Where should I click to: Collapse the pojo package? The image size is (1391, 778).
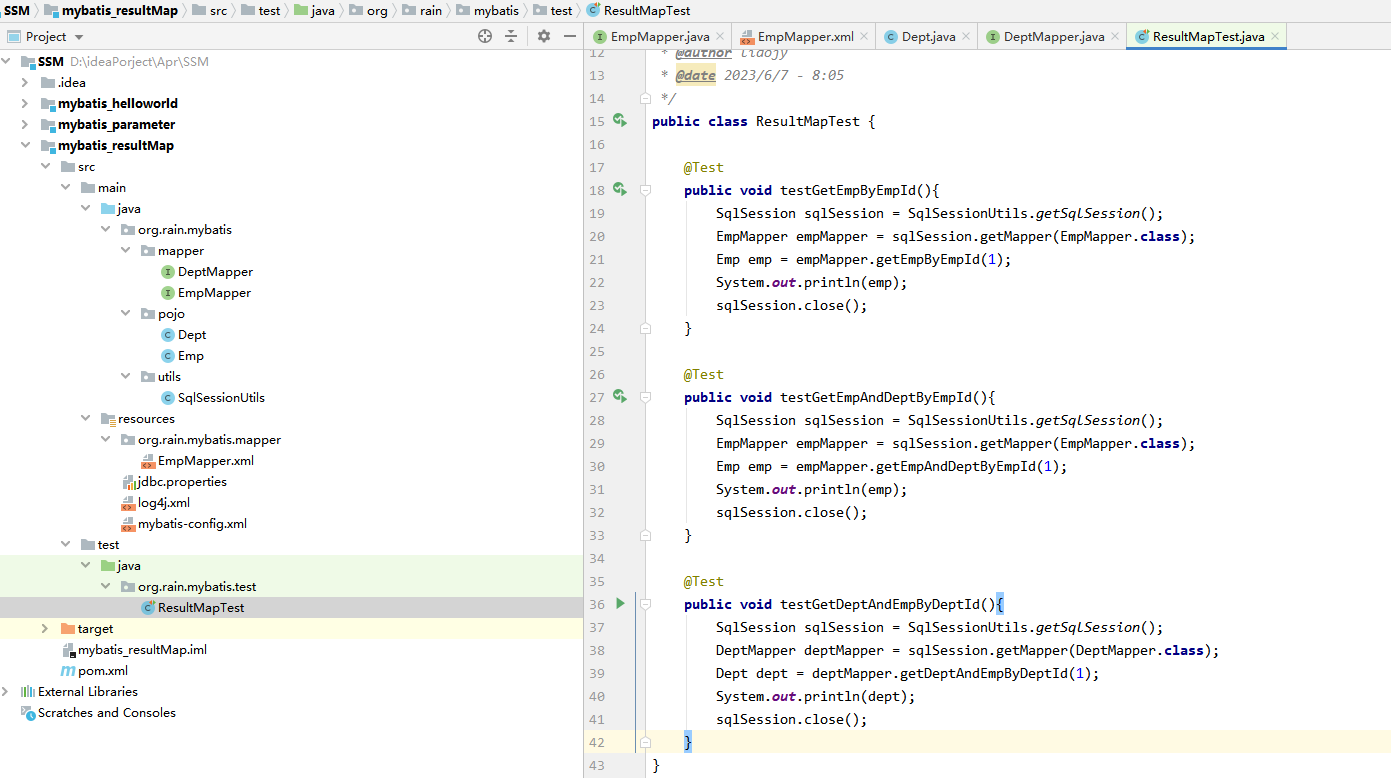[x=126, y=314]
